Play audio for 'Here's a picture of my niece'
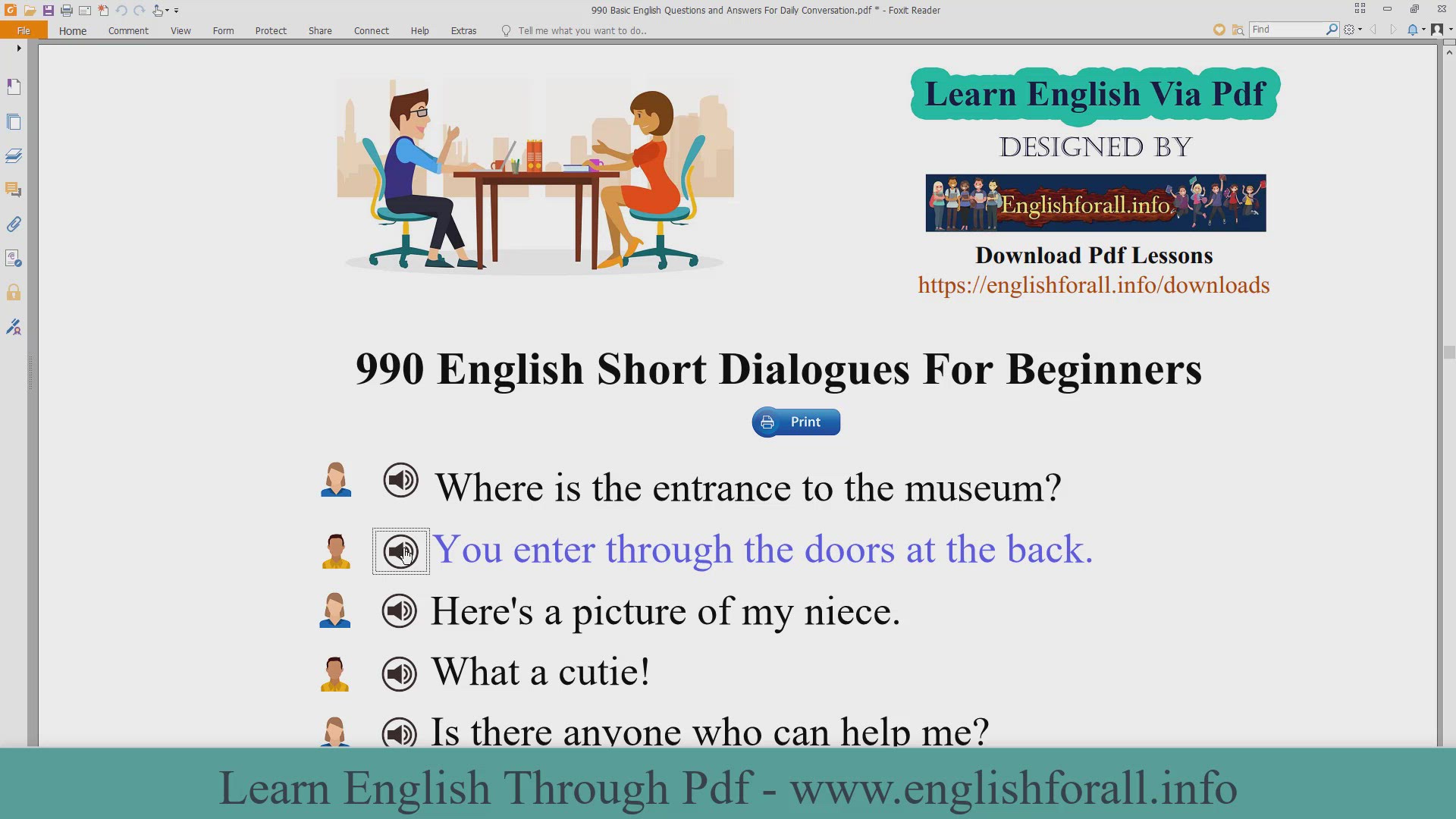 (x=399, y=611)
